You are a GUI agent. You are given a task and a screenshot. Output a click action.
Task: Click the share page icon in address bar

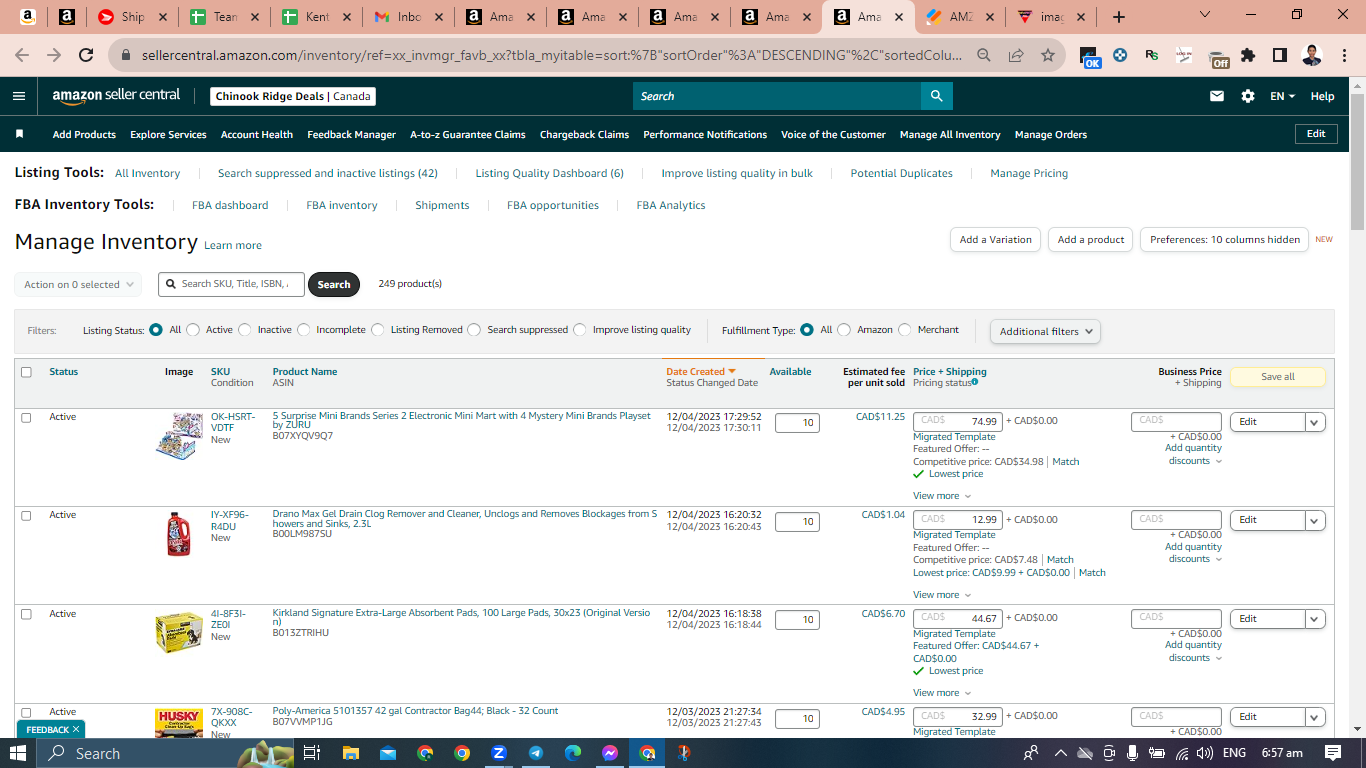click(1016, 56)
